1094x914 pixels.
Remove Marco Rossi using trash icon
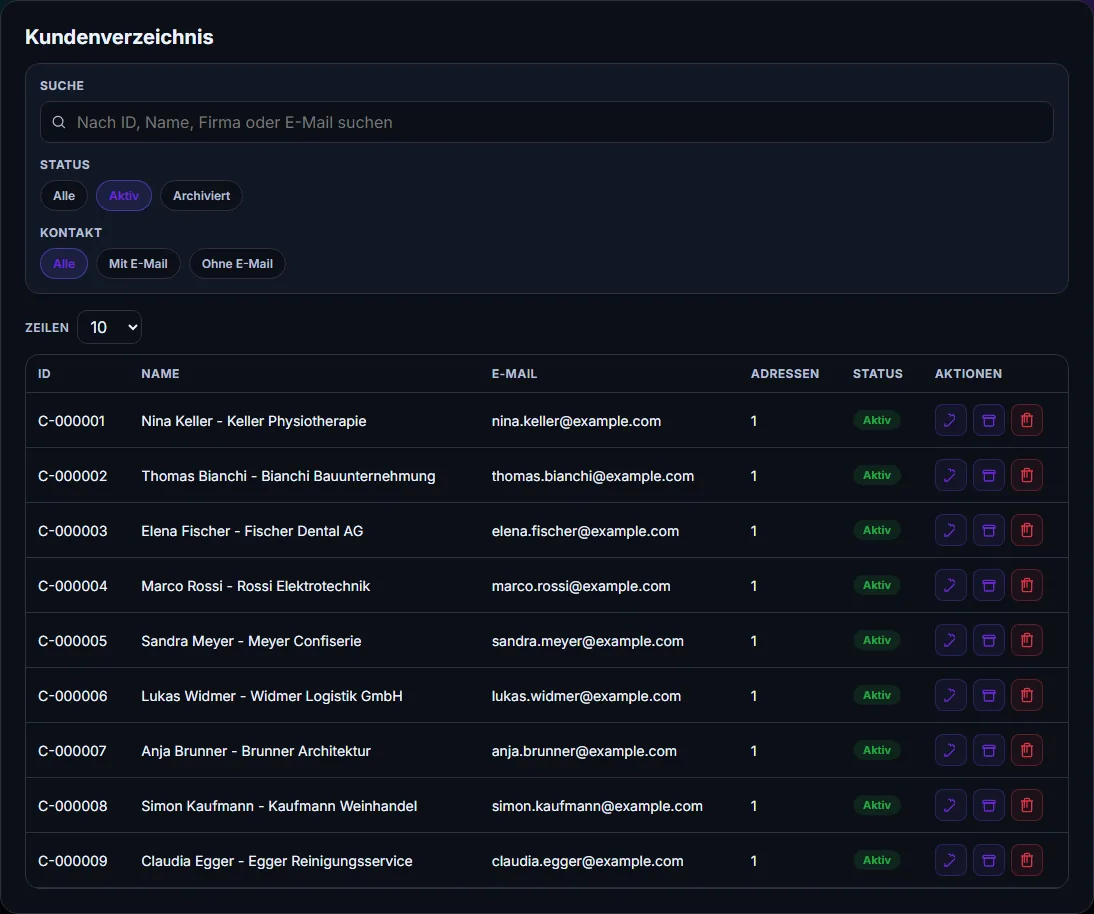coord(1027,585)
